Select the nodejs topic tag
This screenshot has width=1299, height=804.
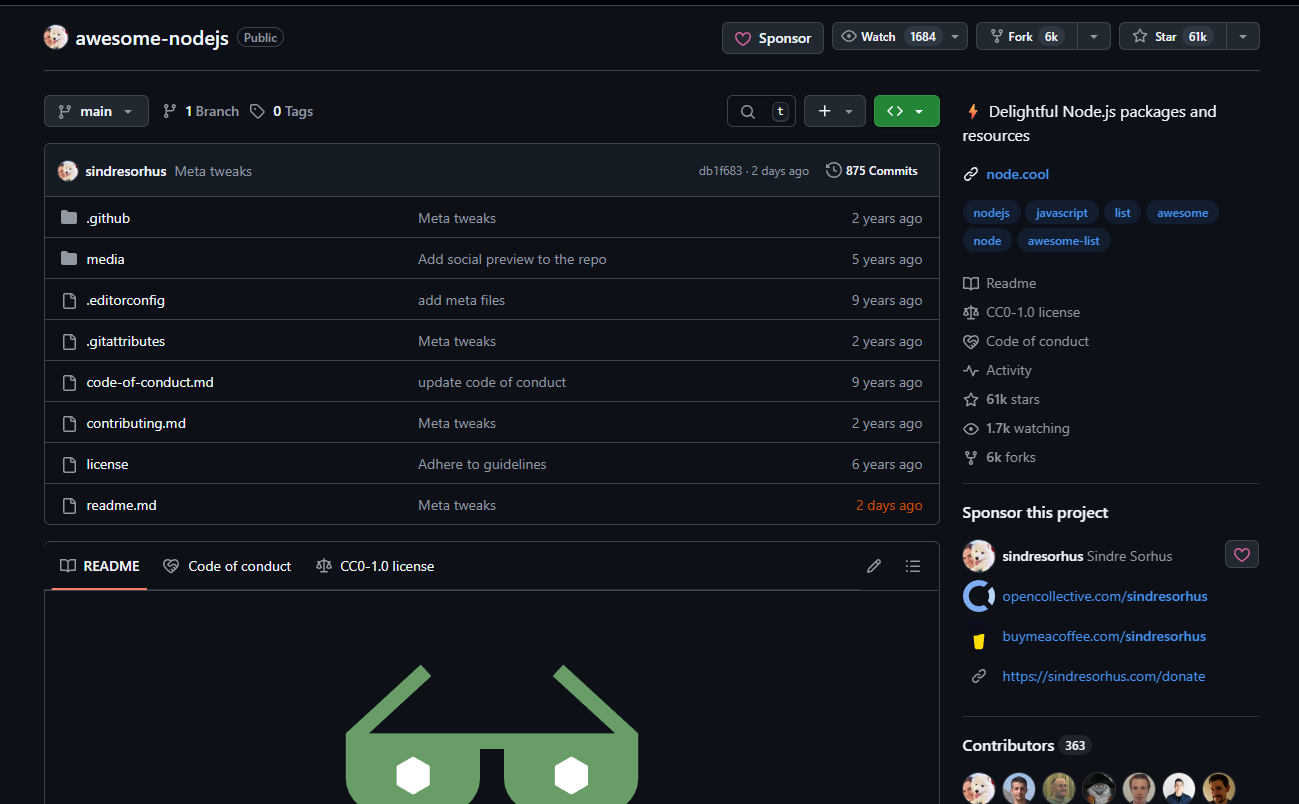point(991,213)
